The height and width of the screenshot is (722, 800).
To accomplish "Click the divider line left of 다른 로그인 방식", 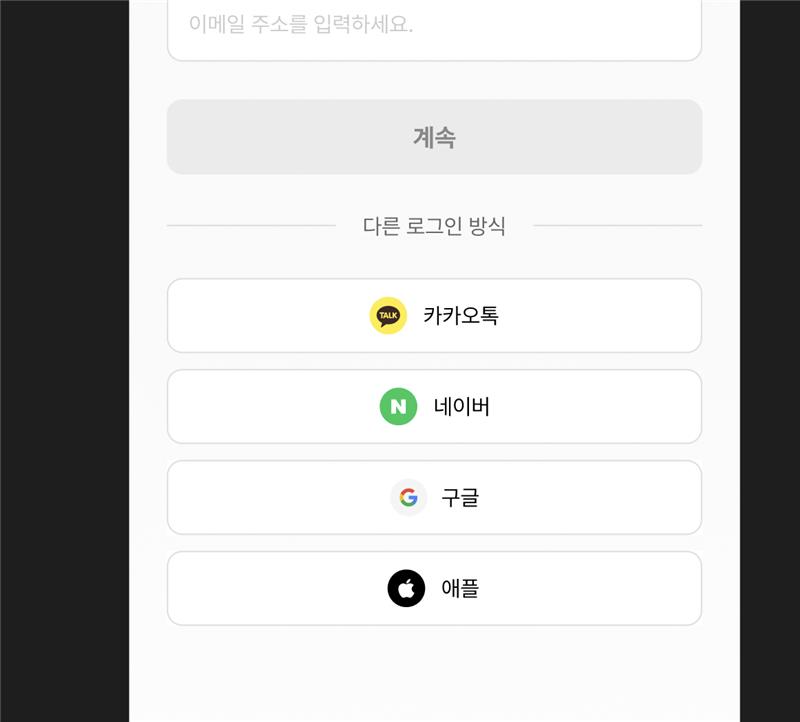I will (250, 226).
